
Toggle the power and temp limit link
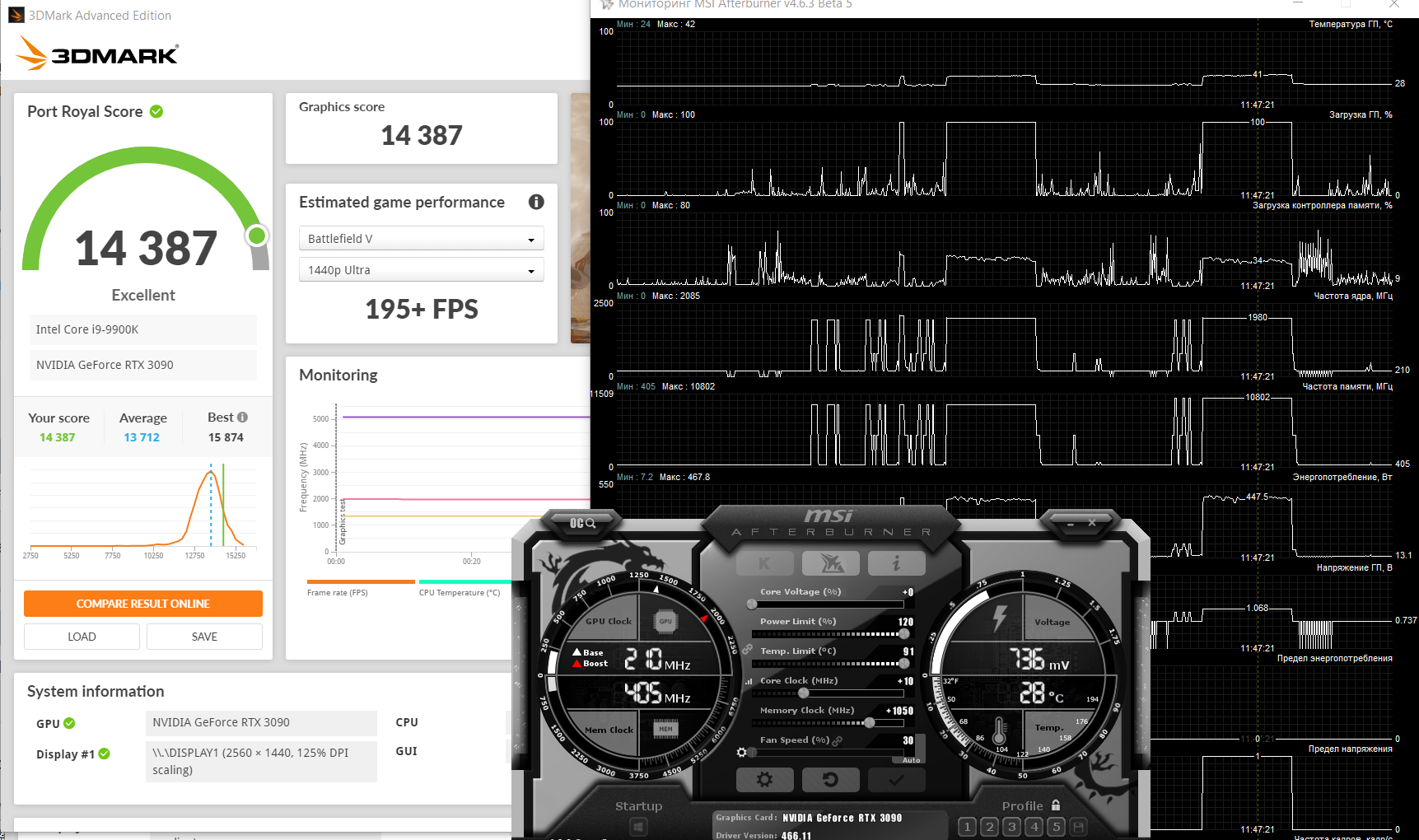[x=747, y=649]
